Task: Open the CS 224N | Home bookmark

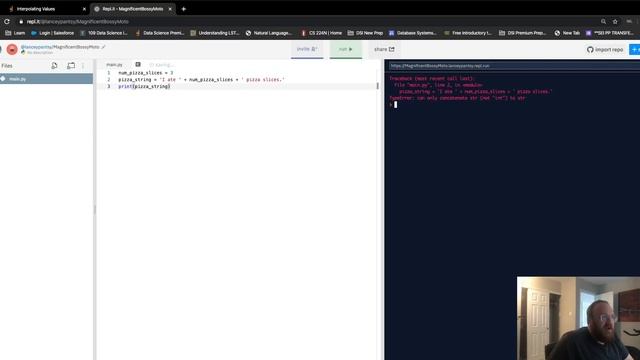Action: (x=321, y=33)
